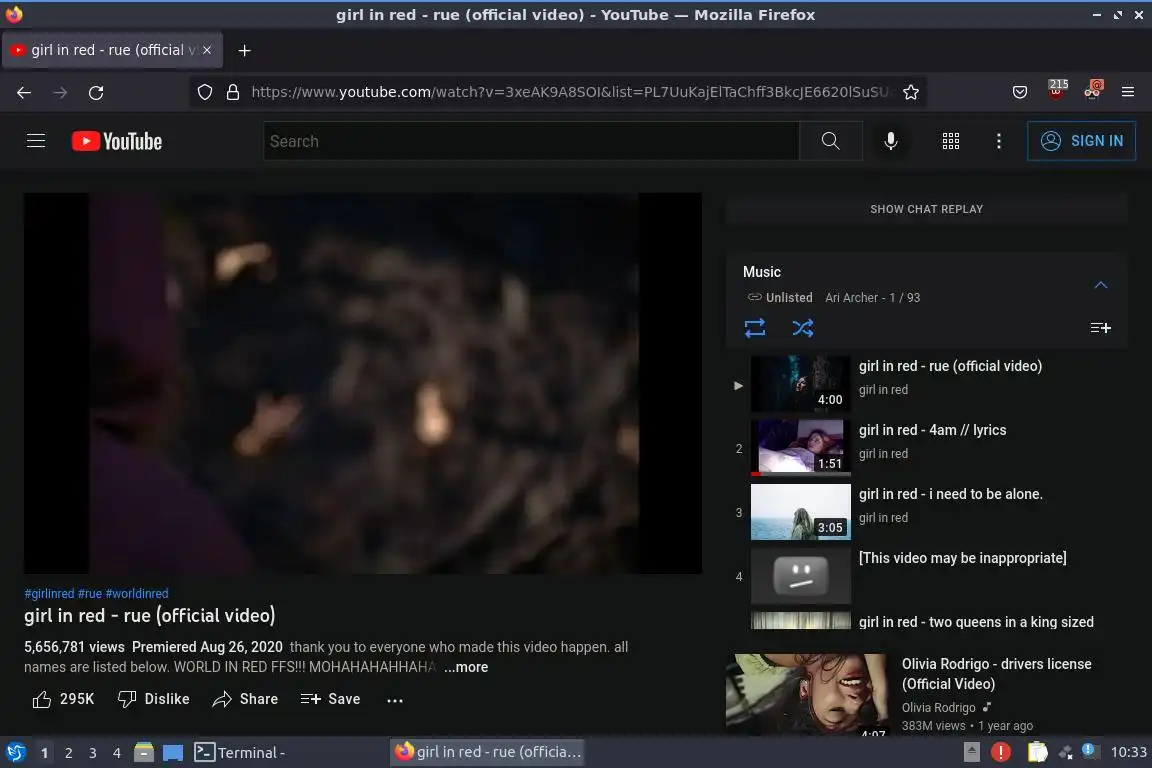
Task: Open the clipboard tray icon
Action: click(x=1037, y=752)
